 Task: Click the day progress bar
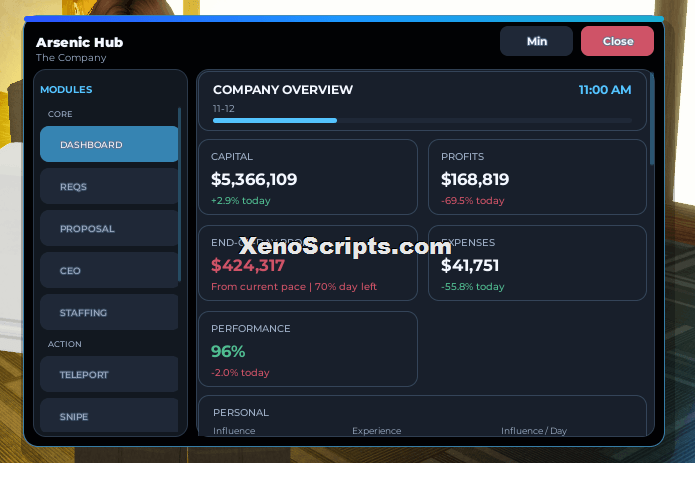click(422, 121)
